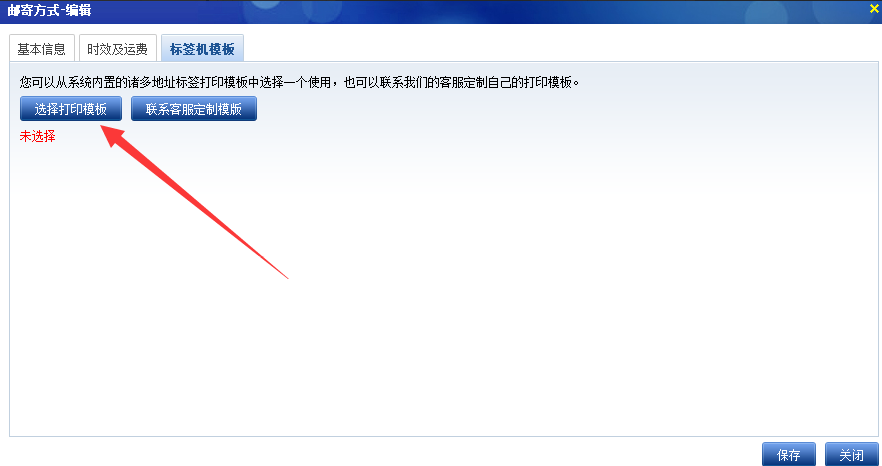882x466 pixels.
Task: Close the dialog with the yellow X icon
Action: 874,8
